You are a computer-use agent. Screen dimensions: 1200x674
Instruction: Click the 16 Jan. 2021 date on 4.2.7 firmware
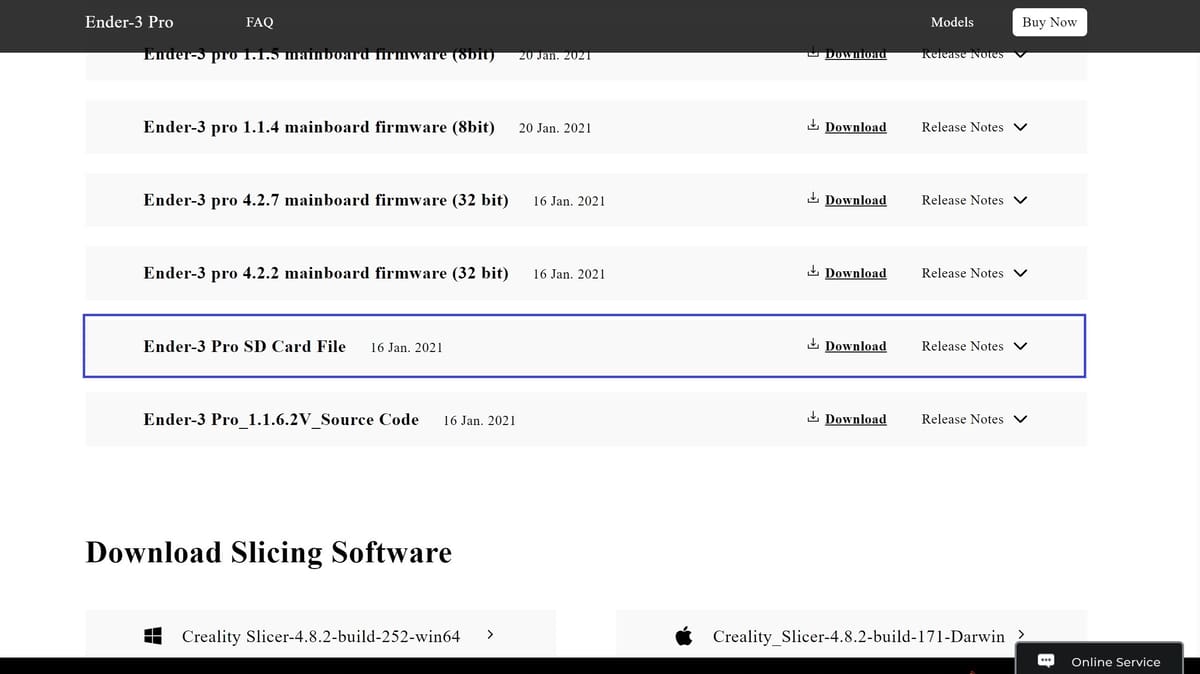coord(569,201)
